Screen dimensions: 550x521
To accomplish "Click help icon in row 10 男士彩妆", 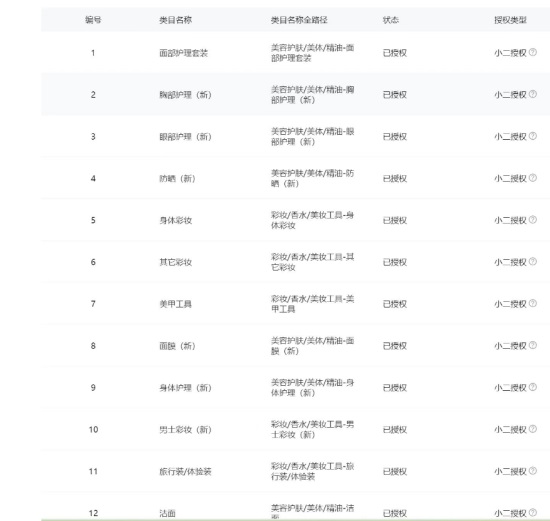I will [x=532, y=429].
